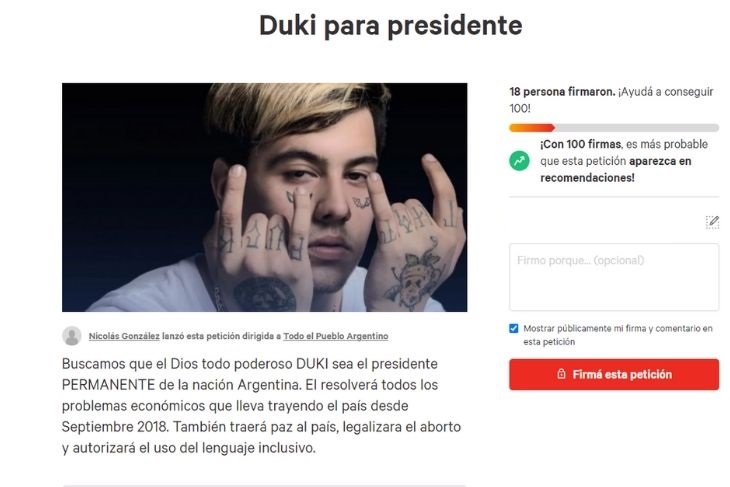Click the signatures progress bar
Image resolution: width=730 pixels, height=487 pixels.
(614, 128)
